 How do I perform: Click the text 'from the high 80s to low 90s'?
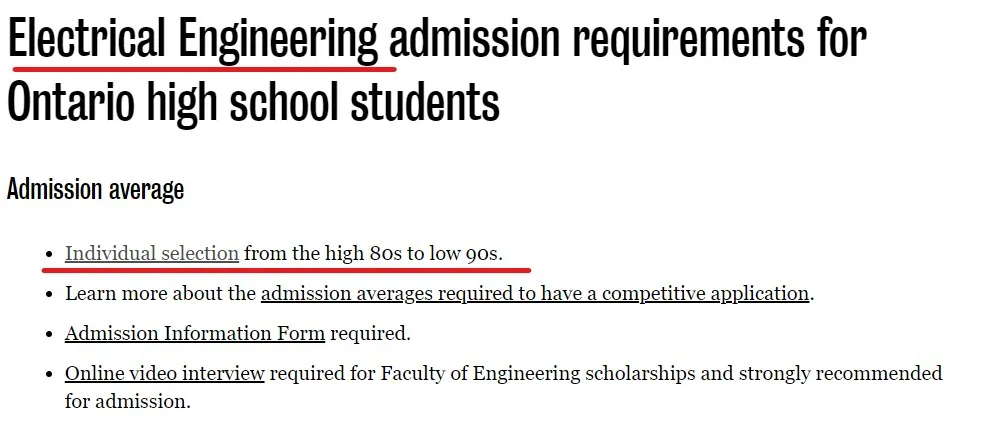(373, 254)
